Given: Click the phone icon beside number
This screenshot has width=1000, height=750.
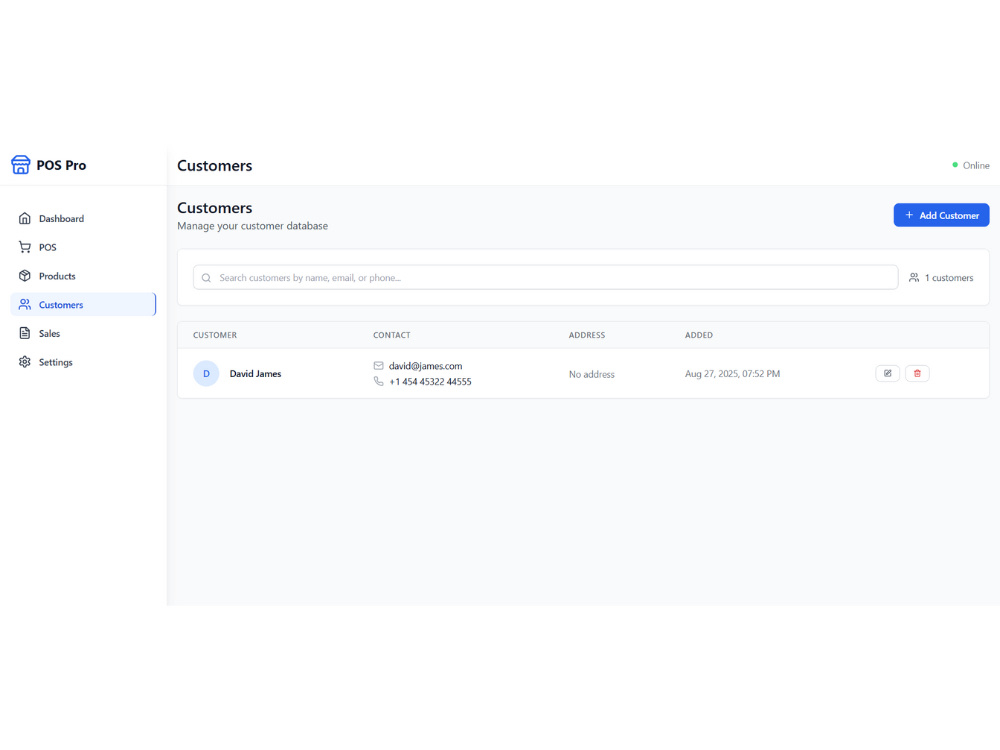Looking at the screenshot, I should tap(378, 381).
